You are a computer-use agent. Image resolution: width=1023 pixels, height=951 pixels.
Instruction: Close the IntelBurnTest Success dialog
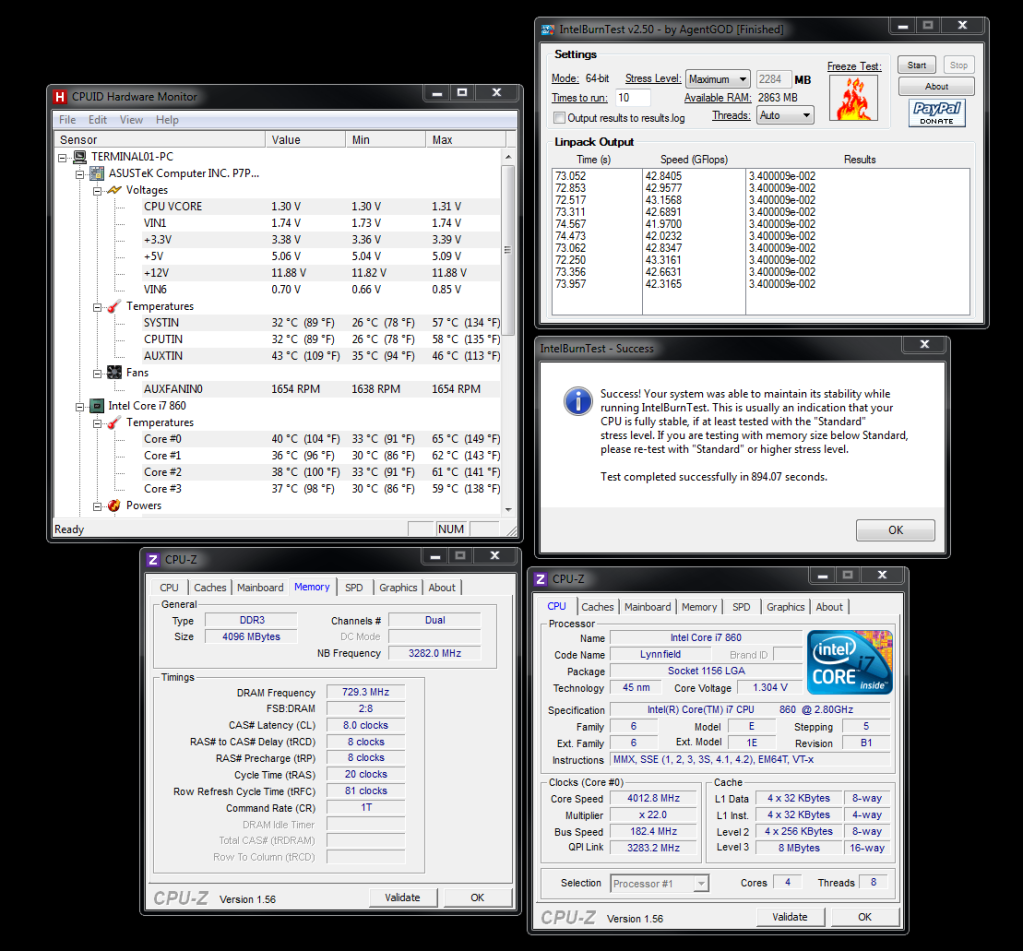[924, 344]
